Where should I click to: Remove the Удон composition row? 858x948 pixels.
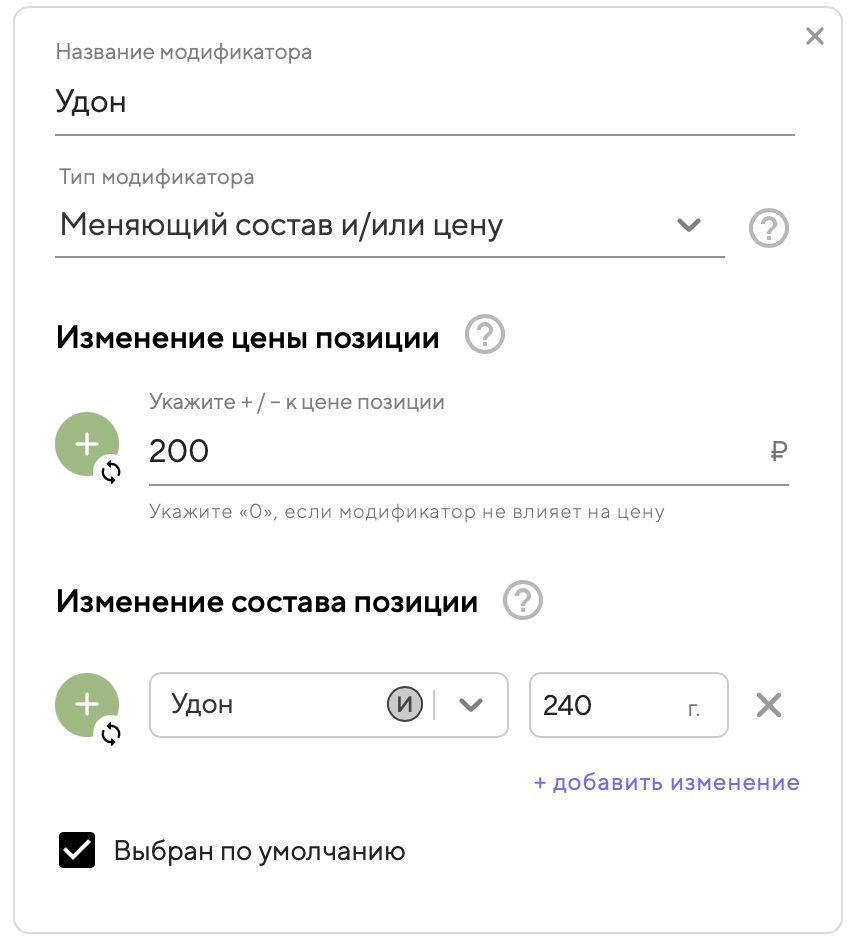[x=768, y=706]
